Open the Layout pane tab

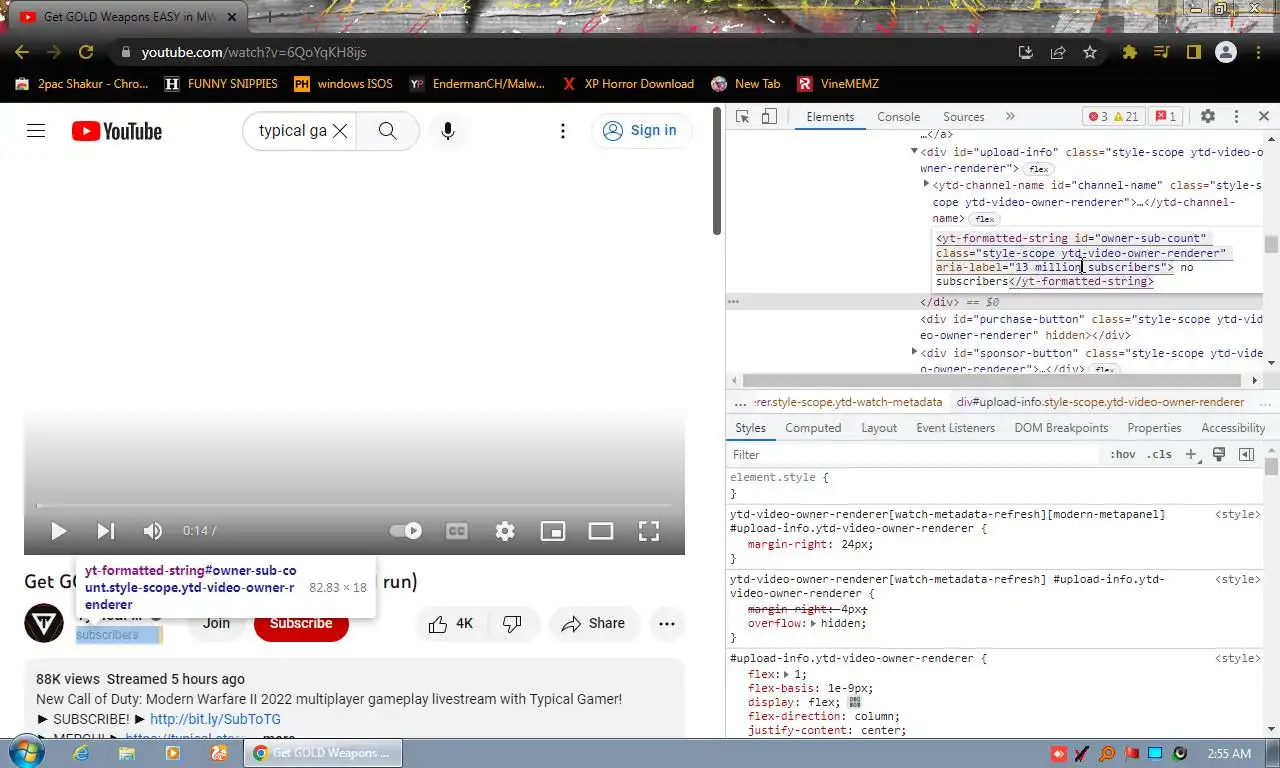click(x=879, y=428)
